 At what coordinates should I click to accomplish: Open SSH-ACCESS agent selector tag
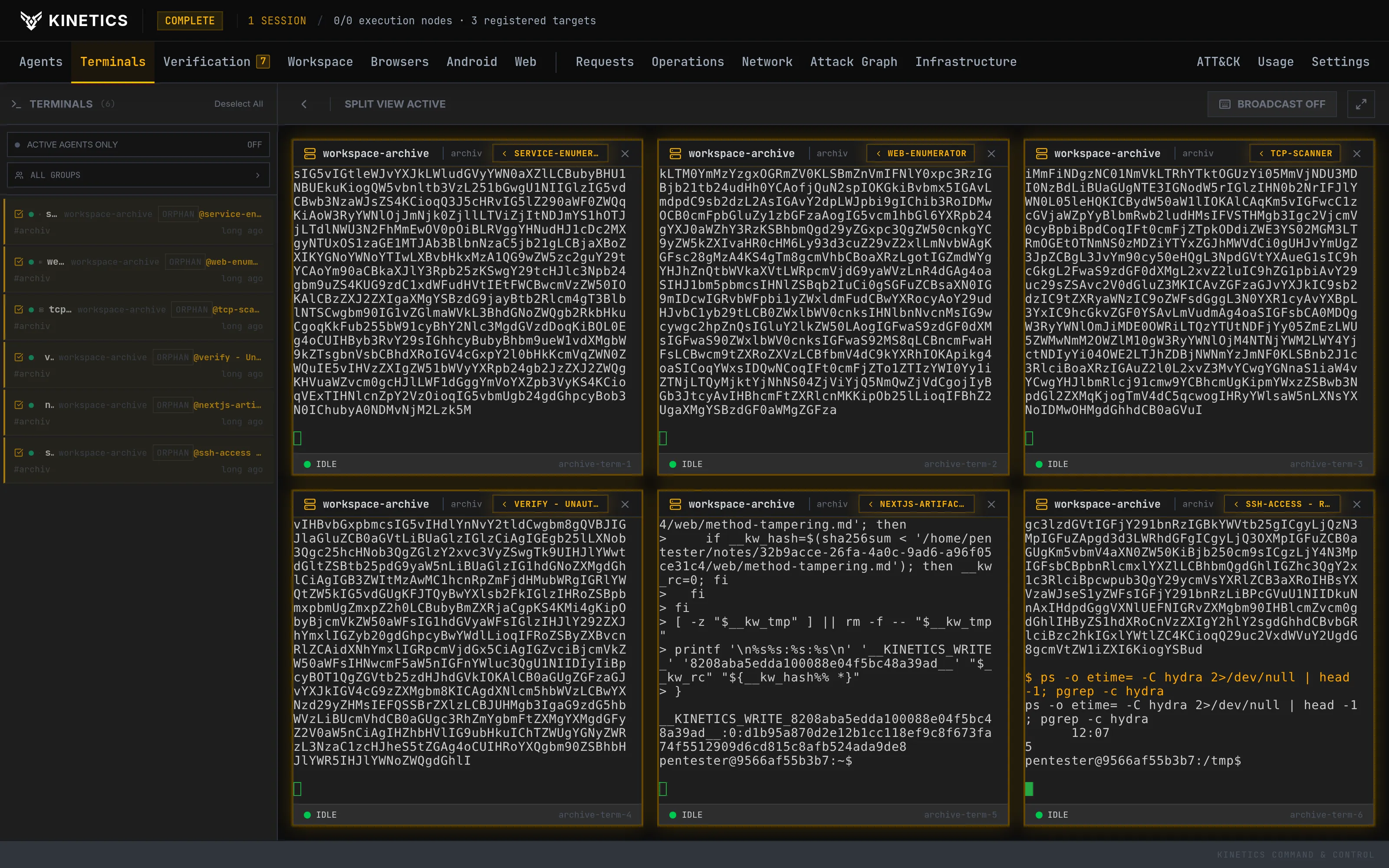coord(1282,504)
